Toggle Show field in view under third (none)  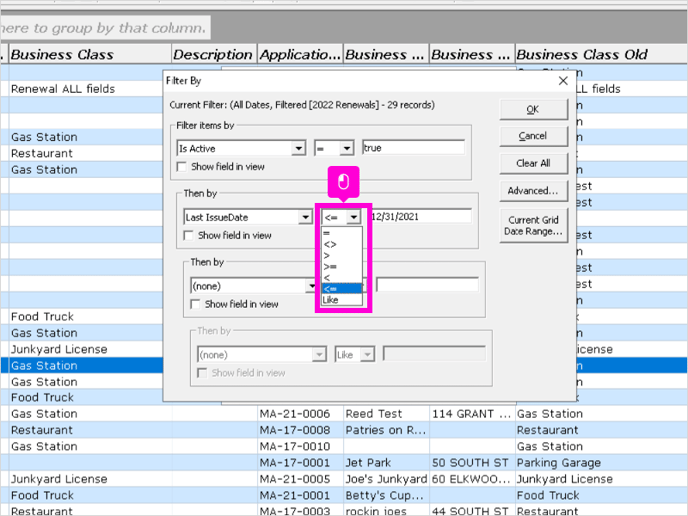click(x=195, y=304)
